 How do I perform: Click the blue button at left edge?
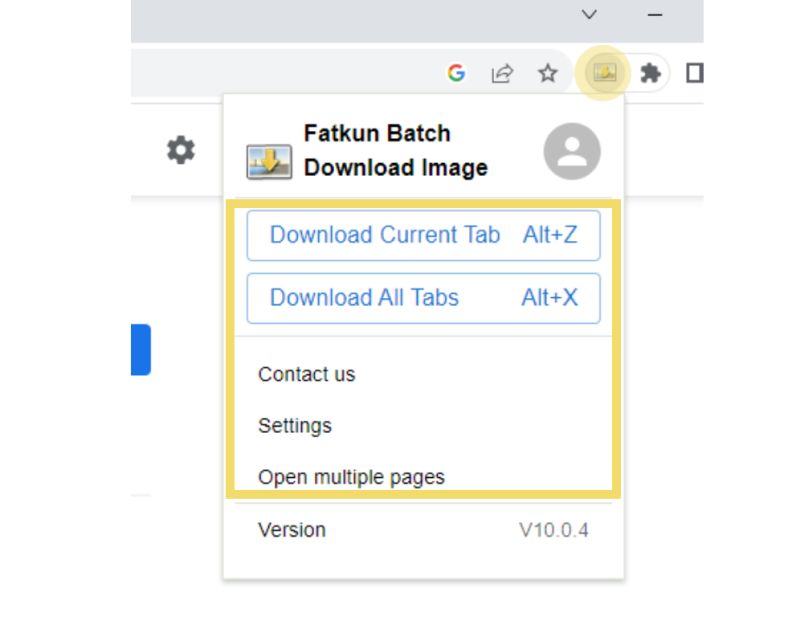pyautogui.click(x=140, y=349)
